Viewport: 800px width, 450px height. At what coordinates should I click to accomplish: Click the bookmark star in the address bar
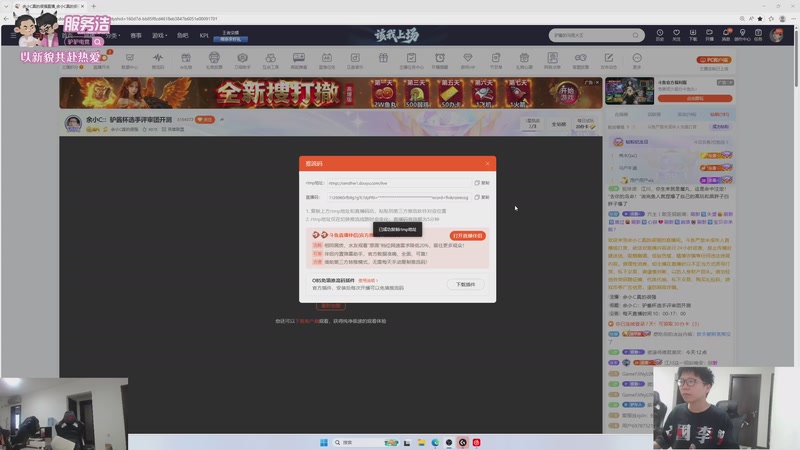[760, 18]
